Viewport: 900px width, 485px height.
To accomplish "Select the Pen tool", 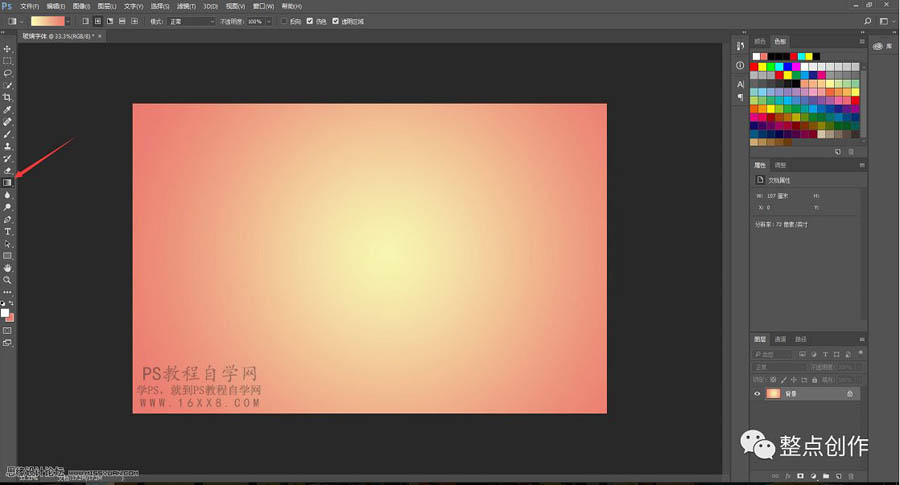I will 7,219.
